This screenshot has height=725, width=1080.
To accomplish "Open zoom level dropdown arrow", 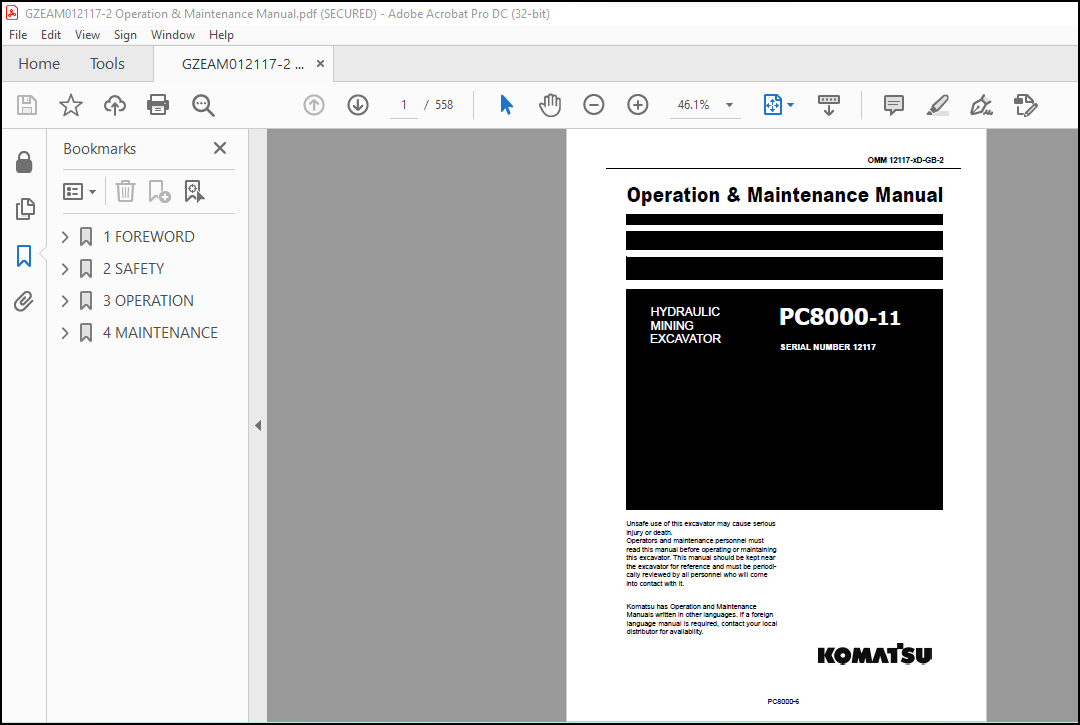I will (x=729, y=105).
